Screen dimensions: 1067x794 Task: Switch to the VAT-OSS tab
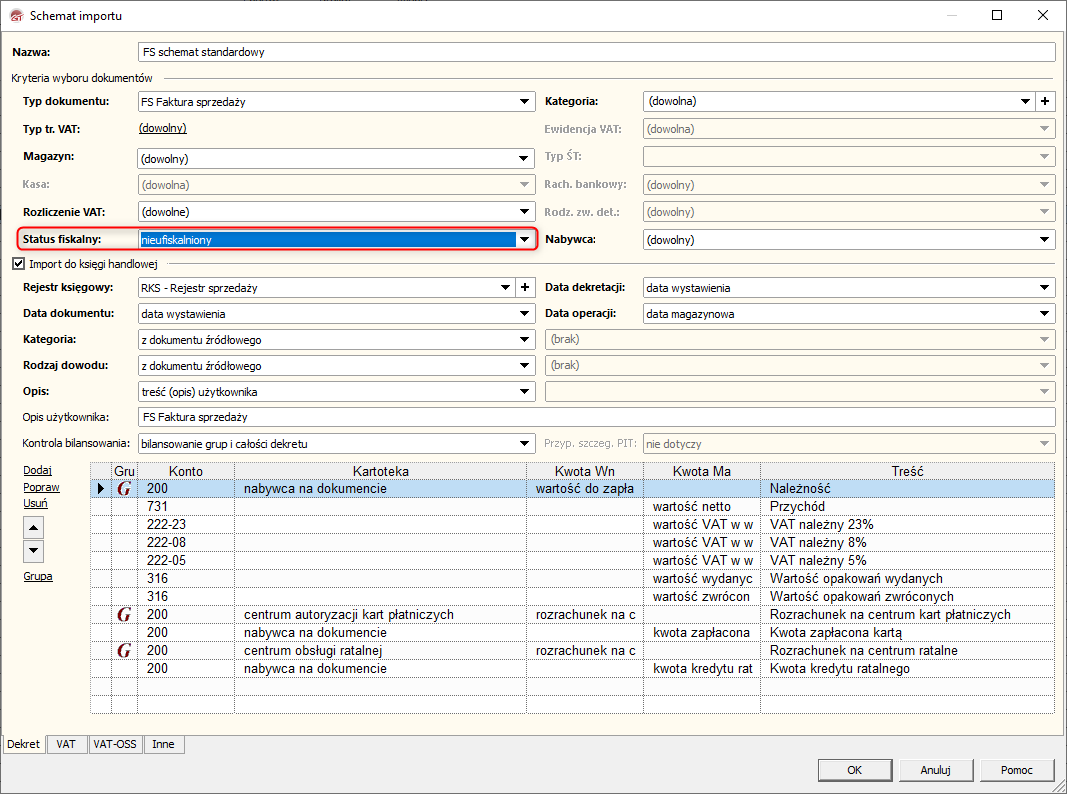(x=114, y=745)
